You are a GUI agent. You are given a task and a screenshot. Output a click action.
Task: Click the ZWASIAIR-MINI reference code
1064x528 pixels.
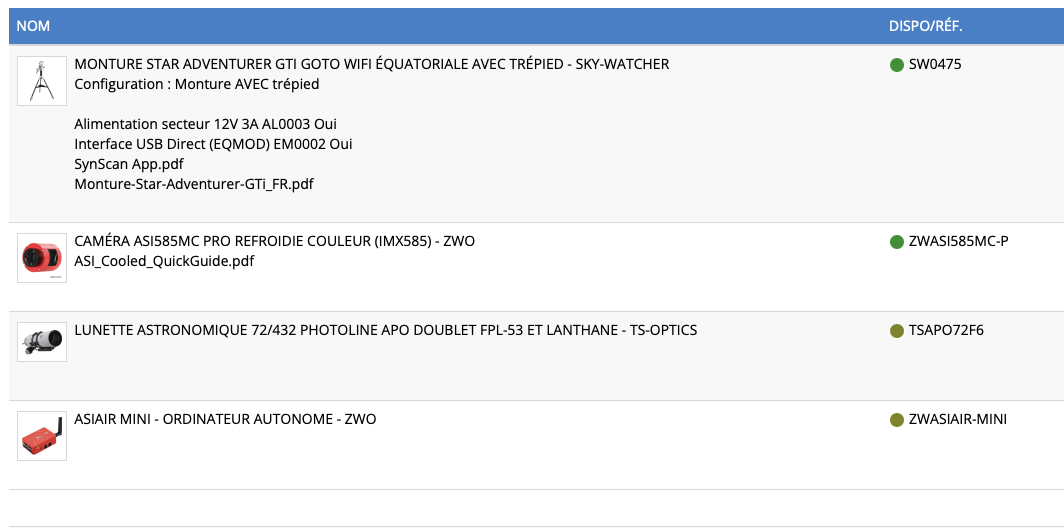pyautogui.click(x=957, y=420)
